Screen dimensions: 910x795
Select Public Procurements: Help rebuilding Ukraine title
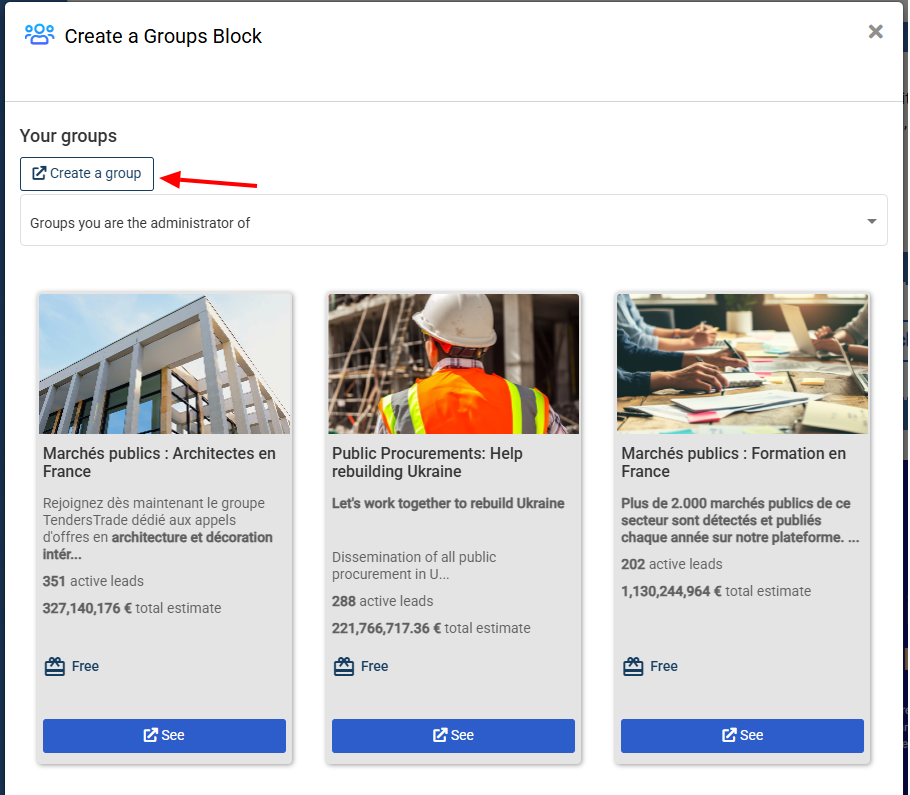coord(427,462)
